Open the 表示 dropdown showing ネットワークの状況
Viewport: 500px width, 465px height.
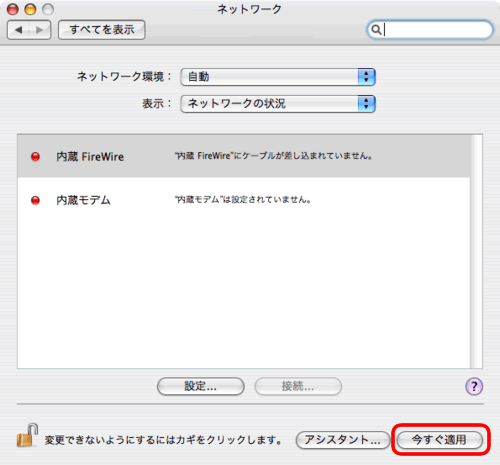tap(278, 104)
